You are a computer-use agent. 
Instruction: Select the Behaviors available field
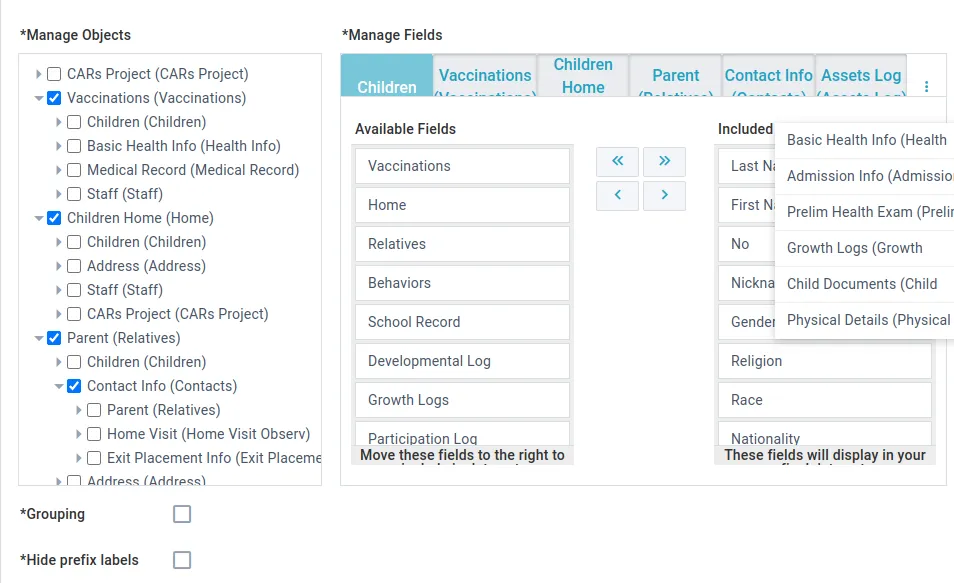point(461,283)
